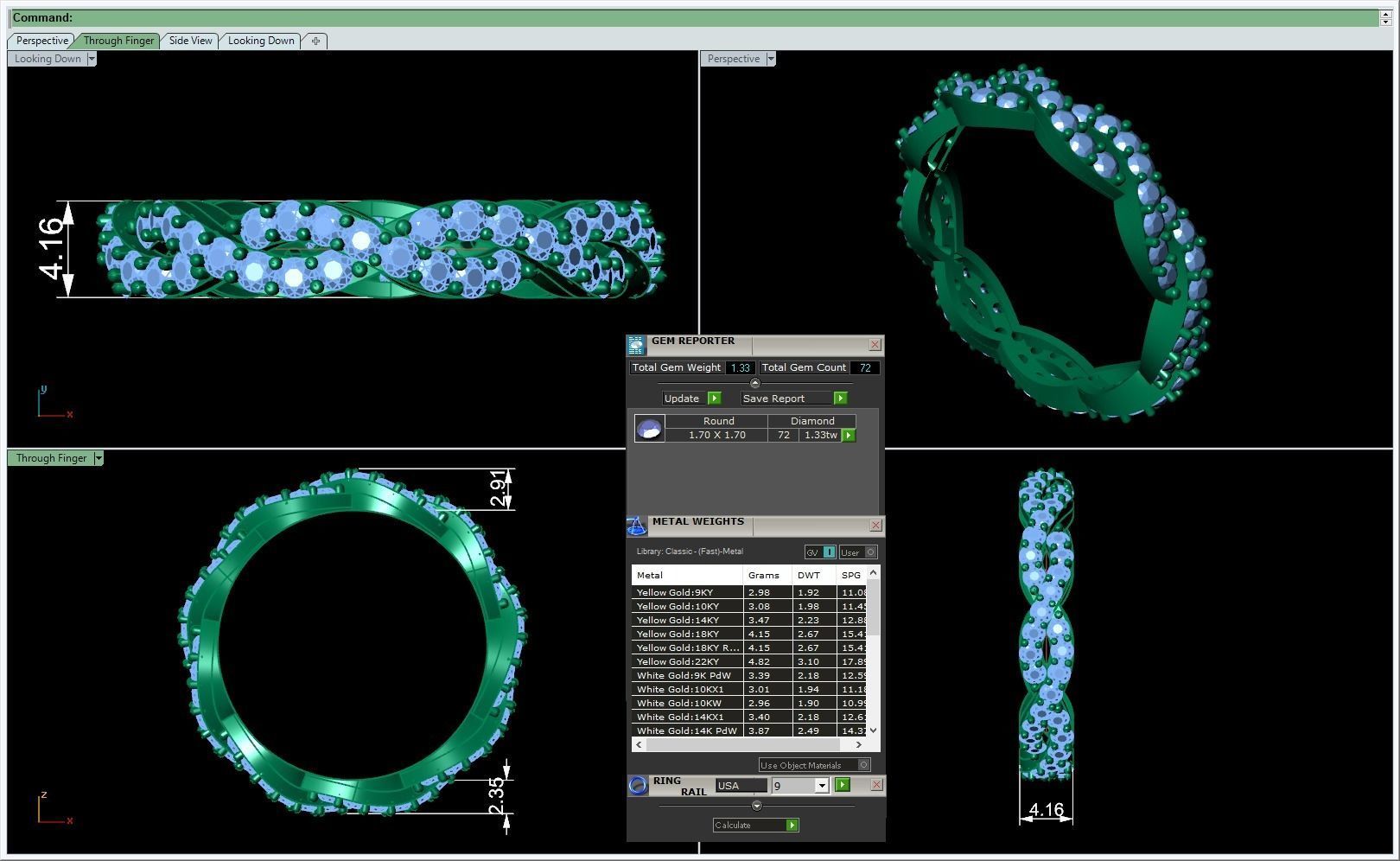Click the metal table vertical scrollbar thumb
Screen dimensions: 1400x861
point(873,606)
